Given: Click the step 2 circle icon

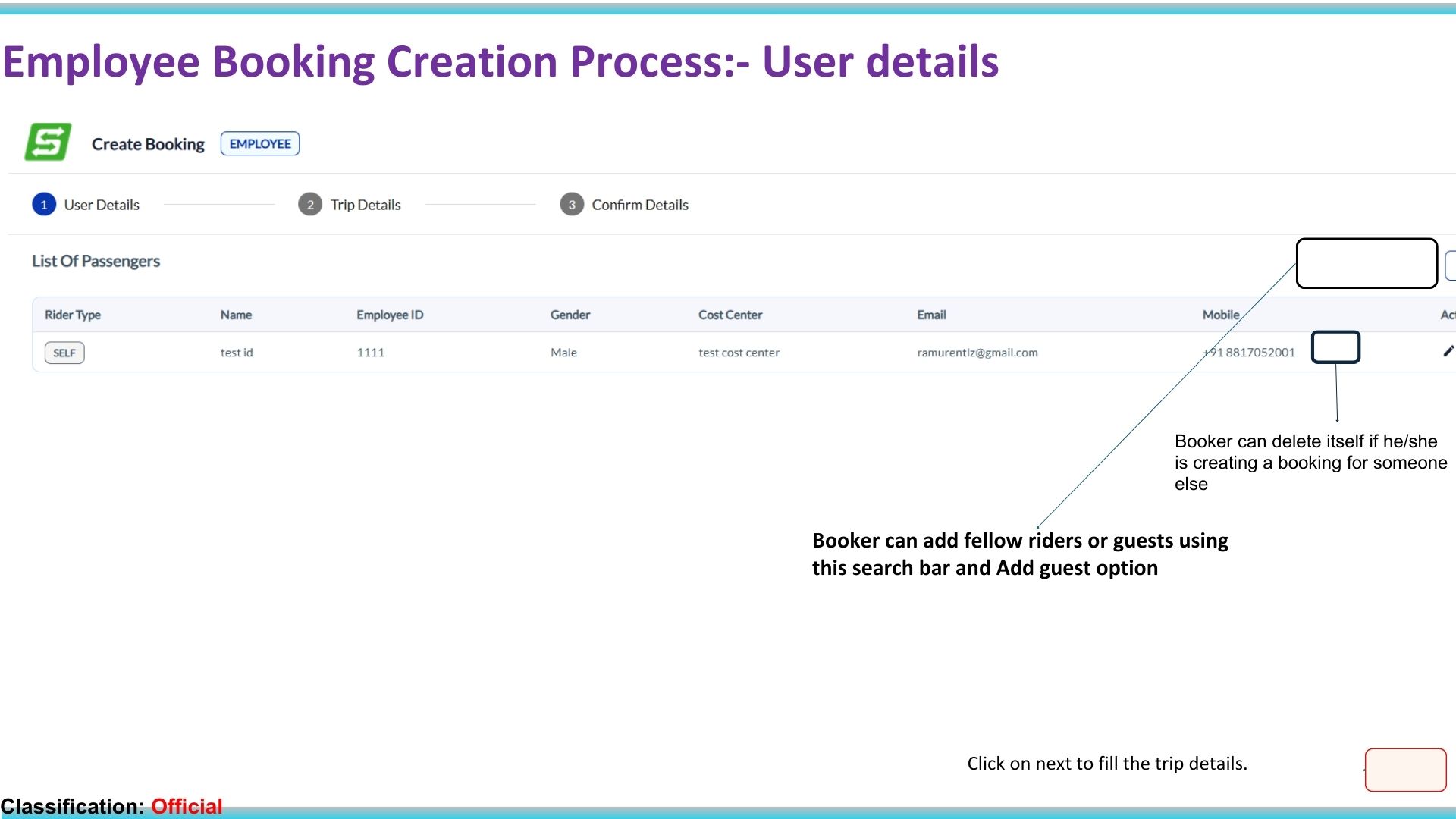Looking at the screenshot, I should [x=310, y=205].
